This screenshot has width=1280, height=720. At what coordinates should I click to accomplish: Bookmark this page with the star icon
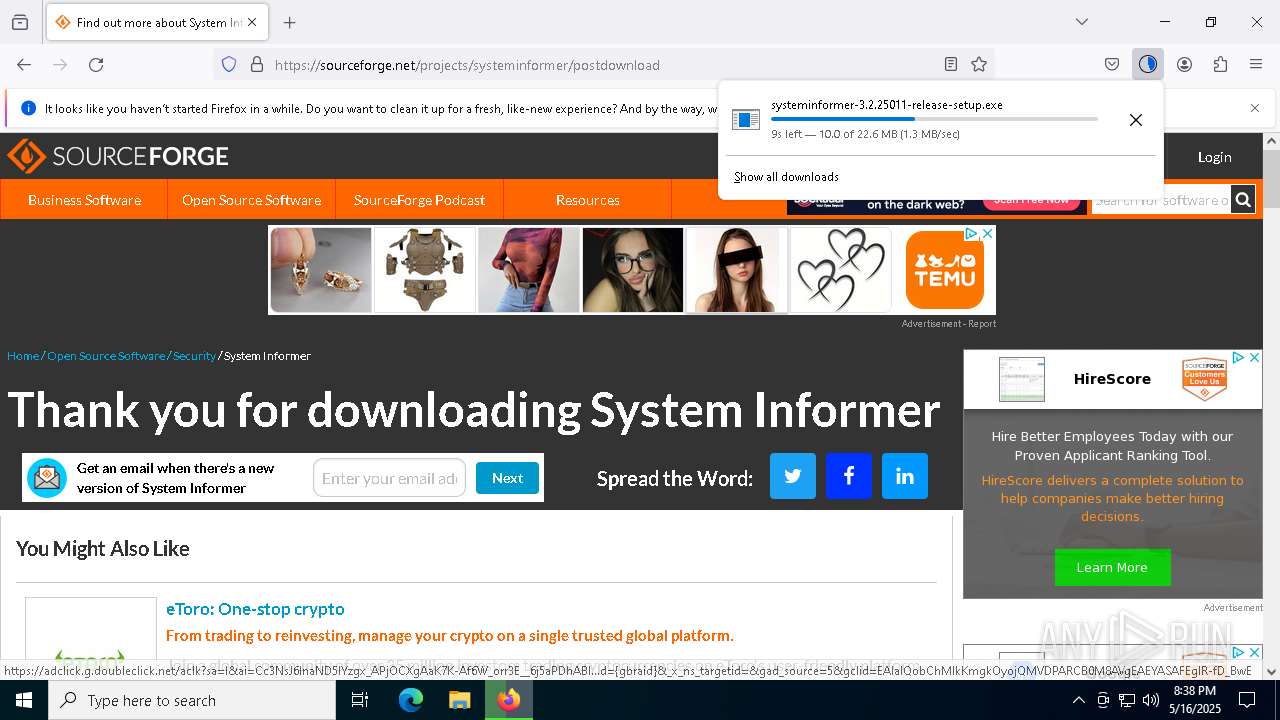point(979,64)
